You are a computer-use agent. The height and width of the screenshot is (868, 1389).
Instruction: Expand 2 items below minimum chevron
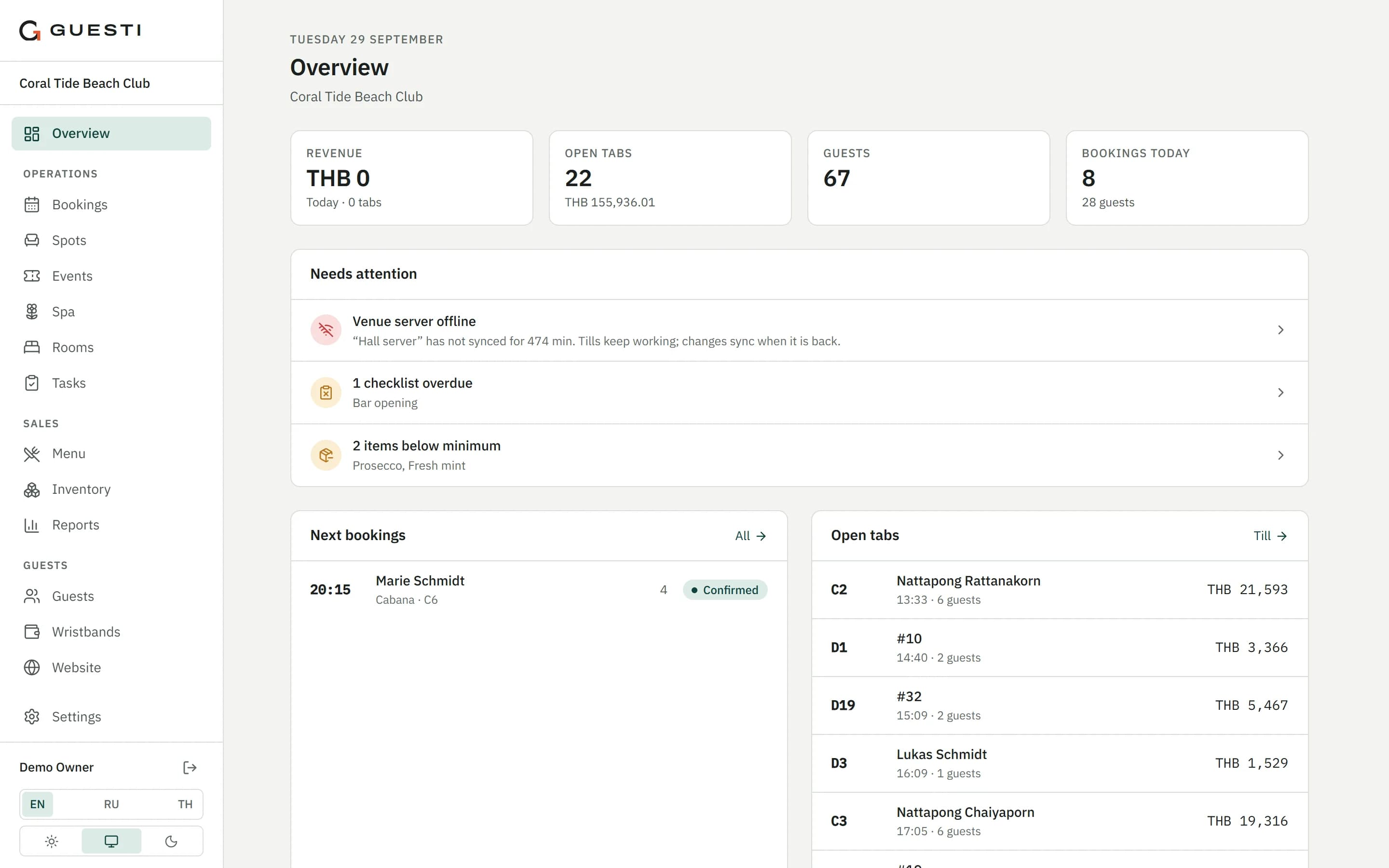pyautogui.click(x=1280, y=455)
